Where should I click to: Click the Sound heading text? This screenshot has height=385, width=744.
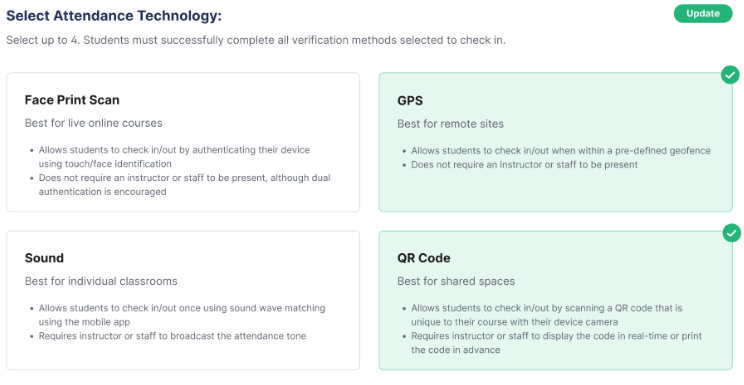[44, 258]
